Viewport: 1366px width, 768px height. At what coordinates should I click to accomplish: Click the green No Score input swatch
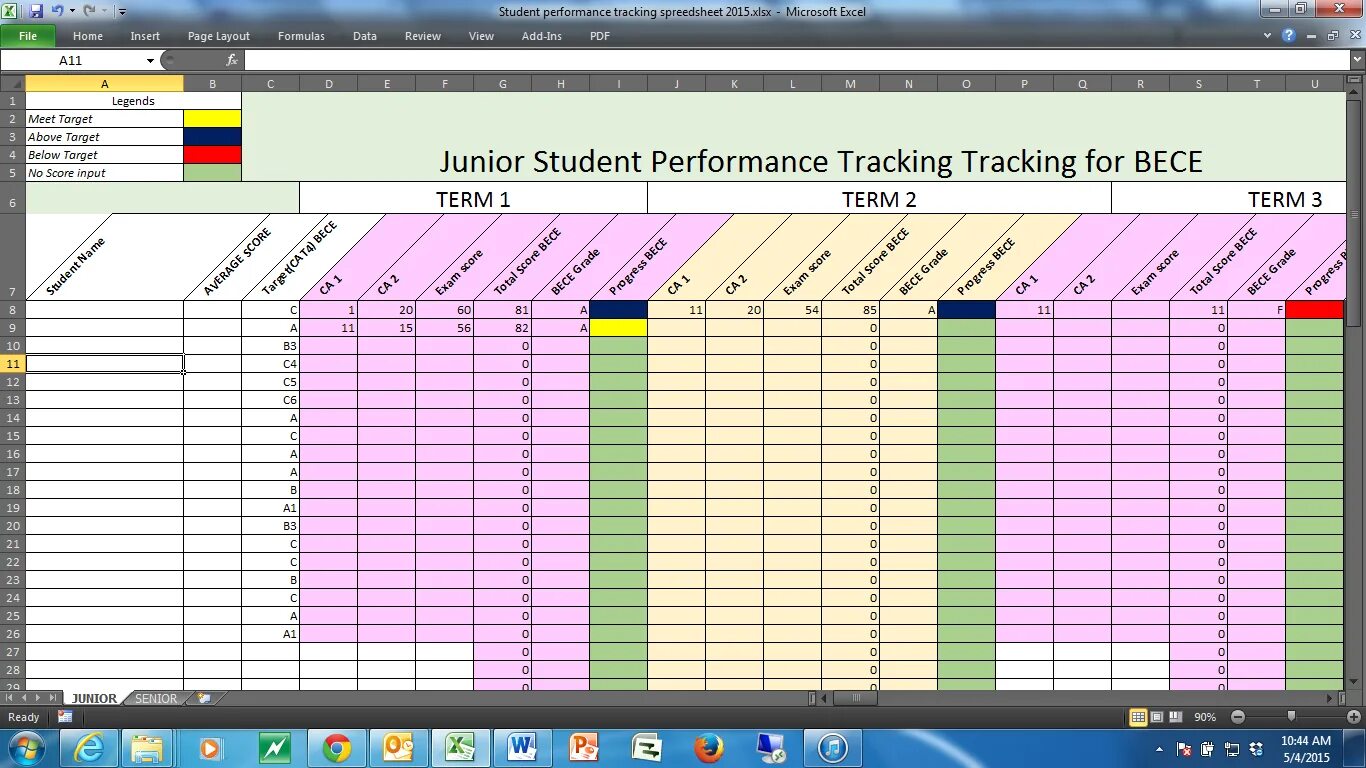[212, 173]
